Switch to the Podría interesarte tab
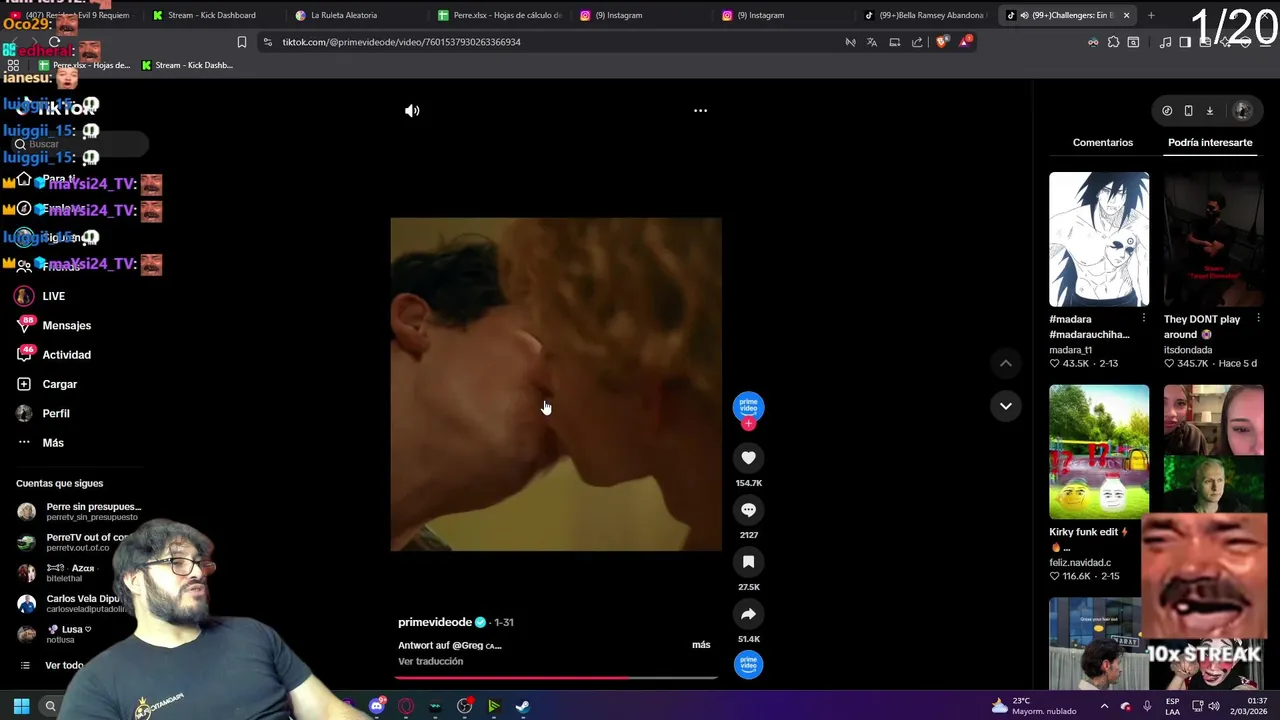1280x720 pixels. (x=1210, y=142)
